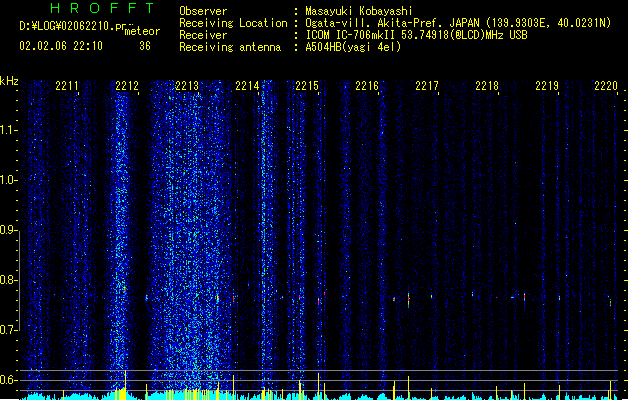Click the Receiving Location label
The height and width of the screenshot is (400, 629).
click(233, 23)
